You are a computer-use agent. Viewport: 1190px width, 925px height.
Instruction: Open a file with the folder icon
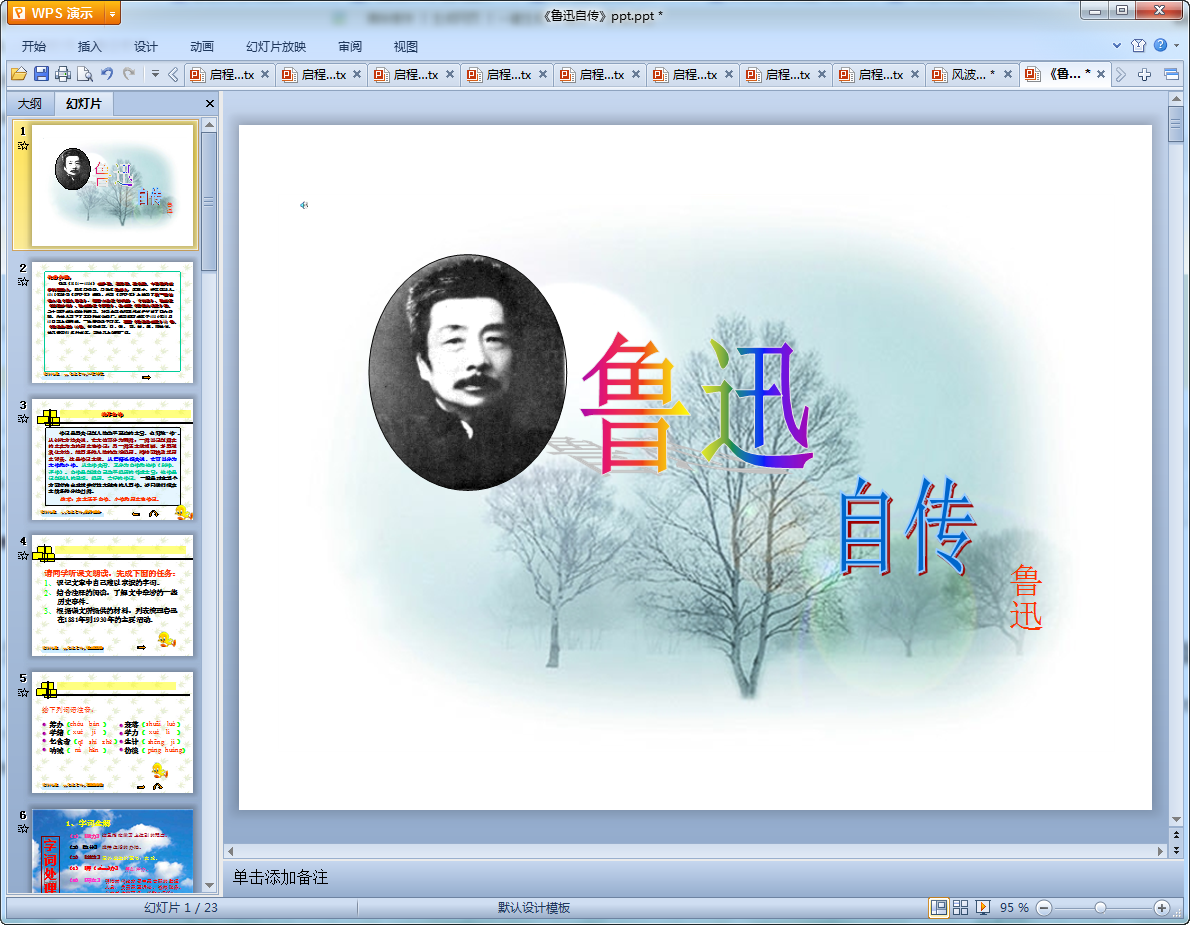[x=19, y=74]
